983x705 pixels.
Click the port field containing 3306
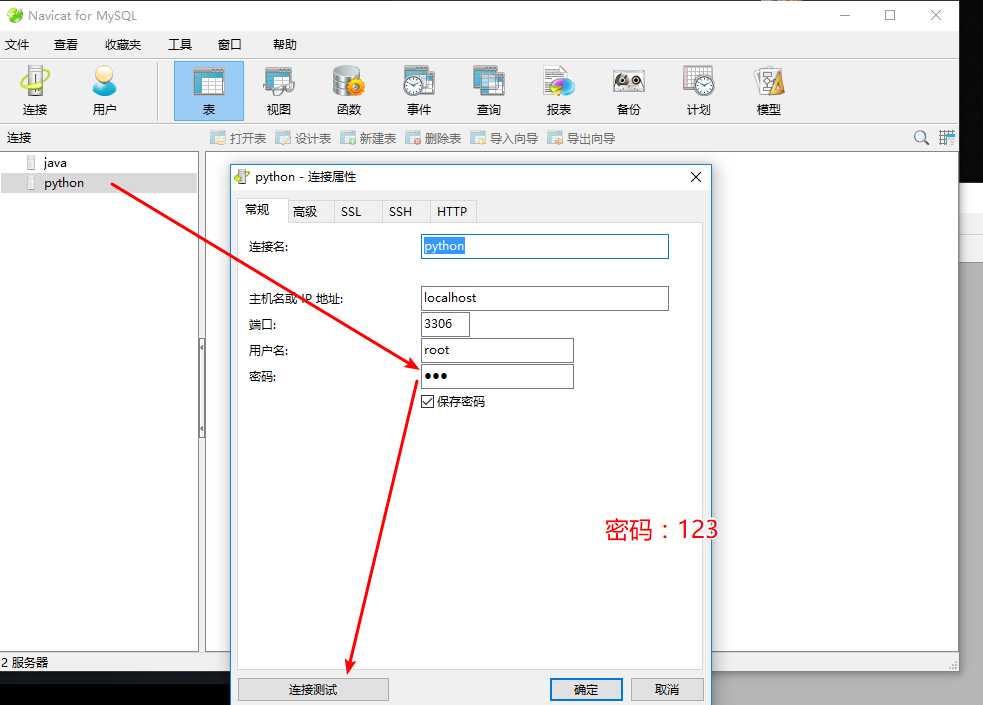point(445,324)
